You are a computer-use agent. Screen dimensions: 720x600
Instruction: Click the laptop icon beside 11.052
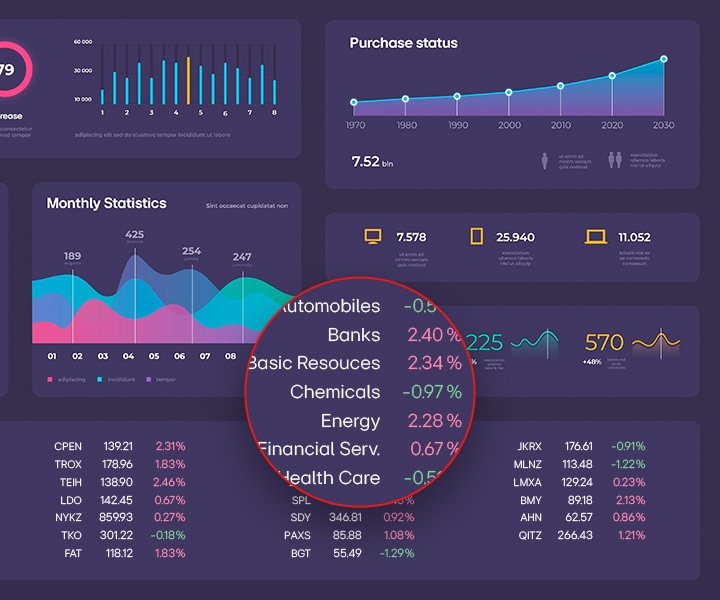[596, 237]
